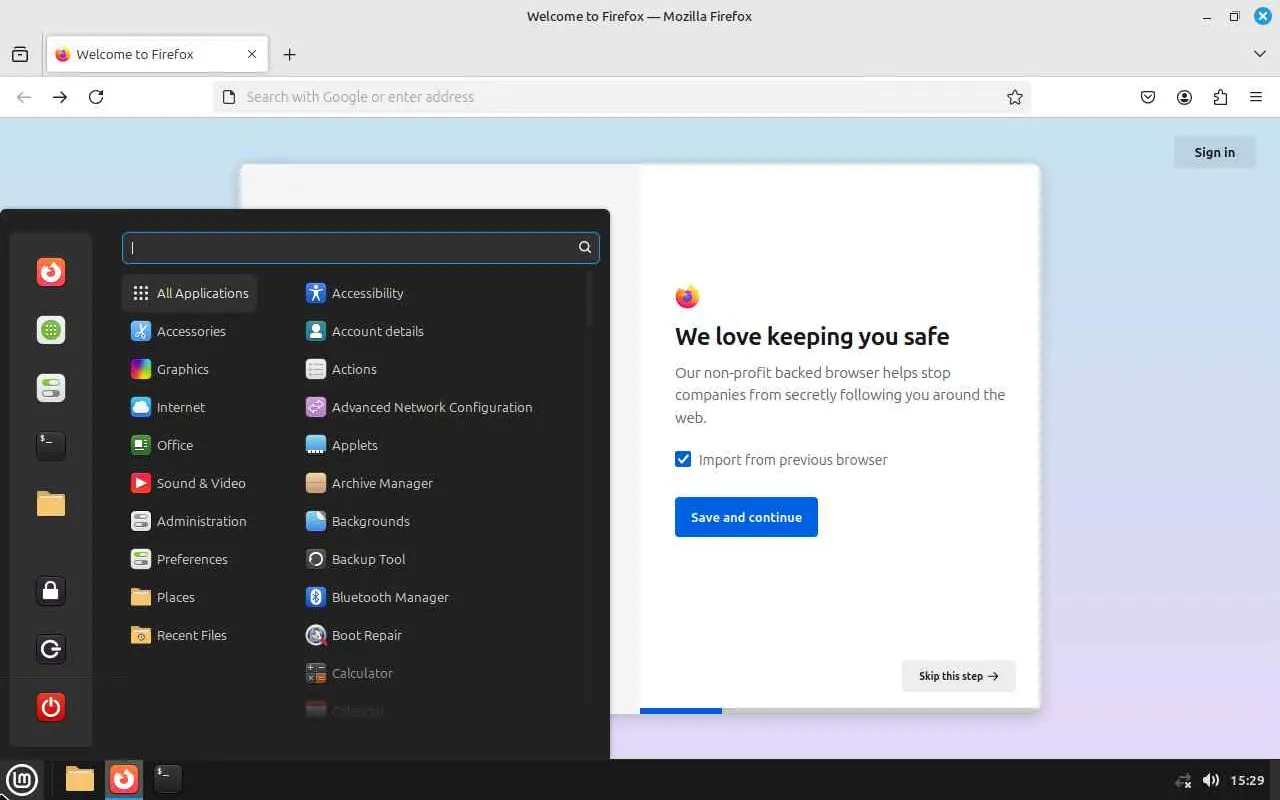The width and height of the screenshot is (1280, 800).
Task: Click the Save and continue button
Action: click(x=746, y=517)
